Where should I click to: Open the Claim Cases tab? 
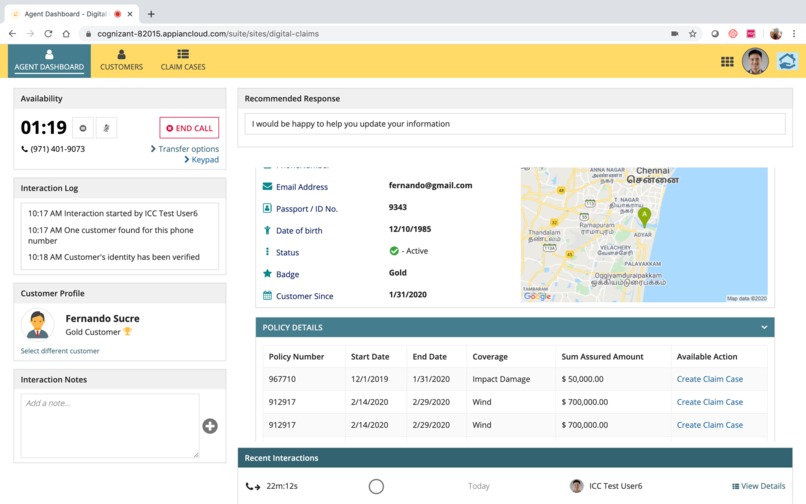(183, 61)
